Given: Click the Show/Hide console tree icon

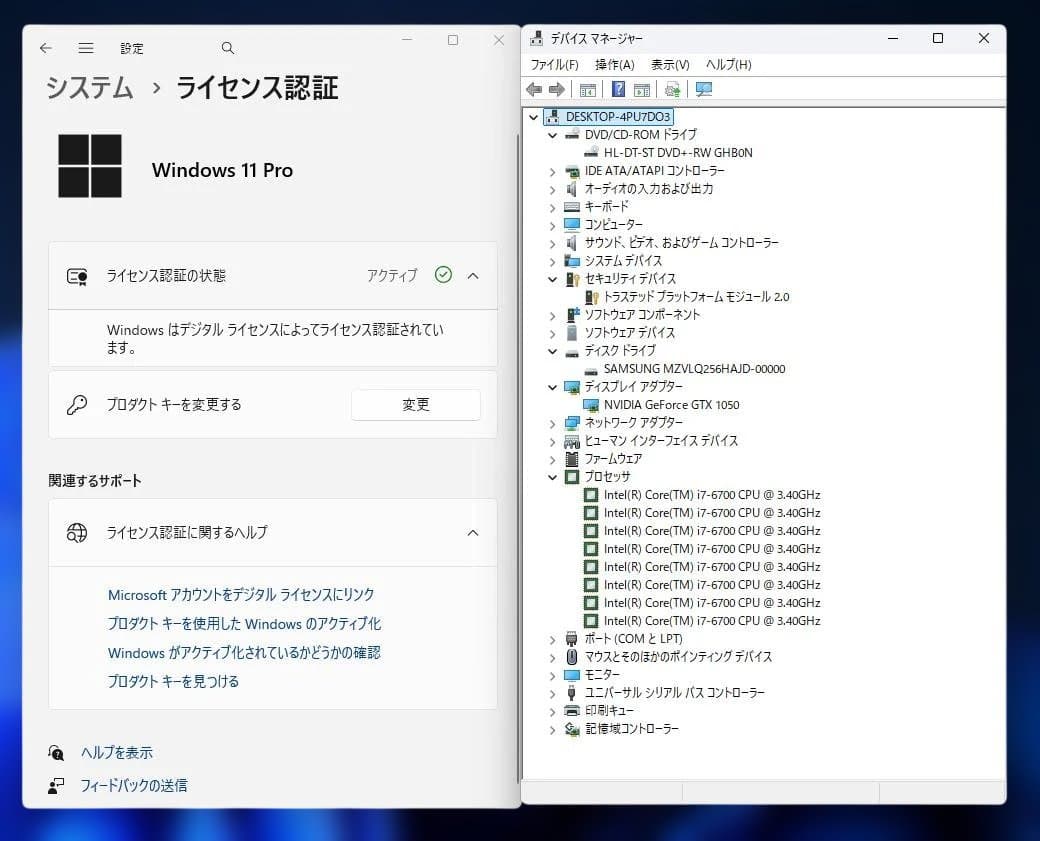Looking at the screenshot, I should 588,89.
